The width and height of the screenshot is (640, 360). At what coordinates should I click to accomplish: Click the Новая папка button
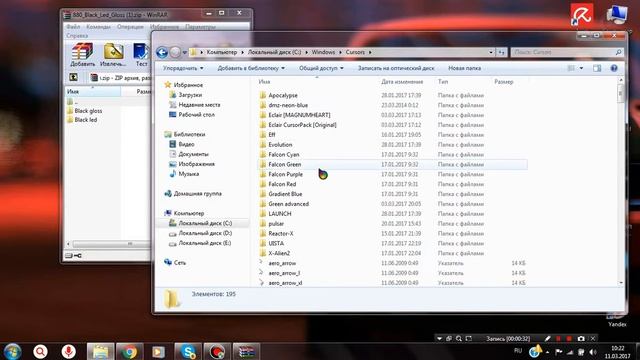(x=464, y=68)
